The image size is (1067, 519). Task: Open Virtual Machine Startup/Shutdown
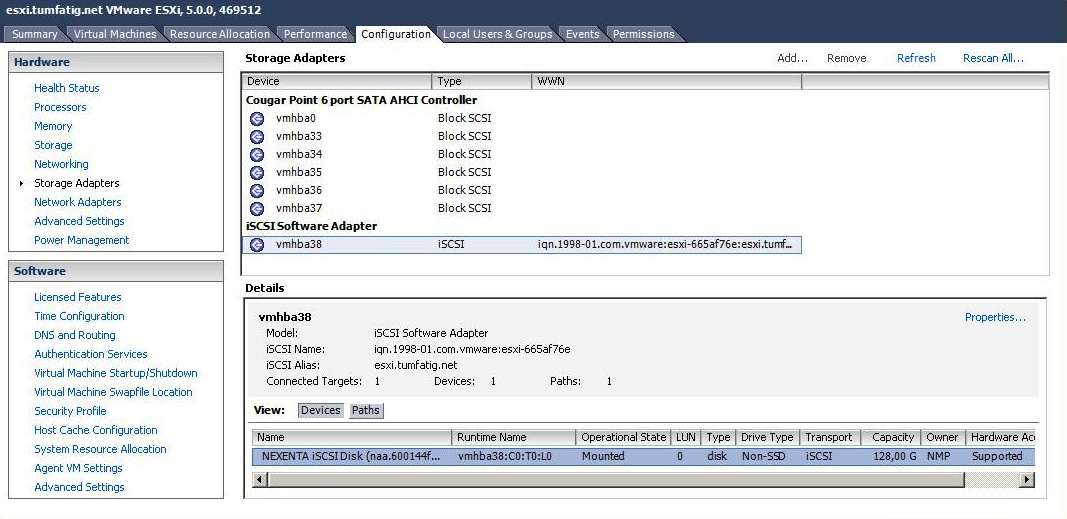click(x=116, y=373)
